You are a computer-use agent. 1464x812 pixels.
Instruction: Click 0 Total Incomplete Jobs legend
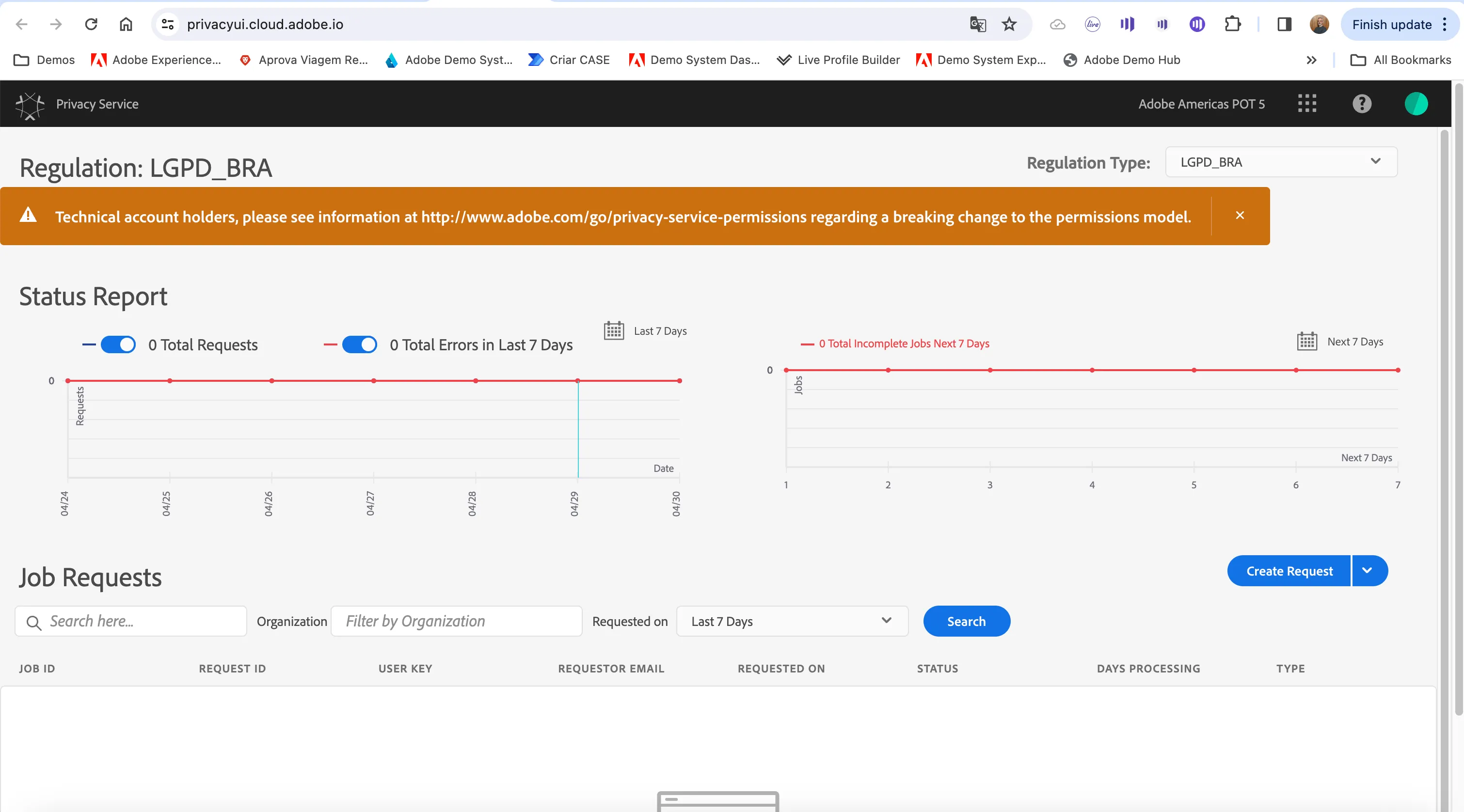click(x=895, y=344)
